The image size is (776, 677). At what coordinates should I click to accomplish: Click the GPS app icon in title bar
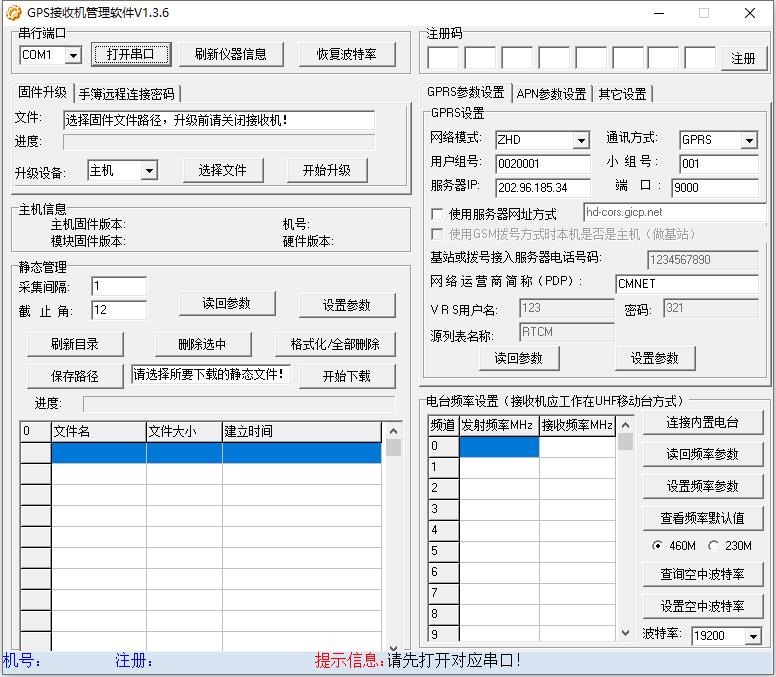click(13, 12)
